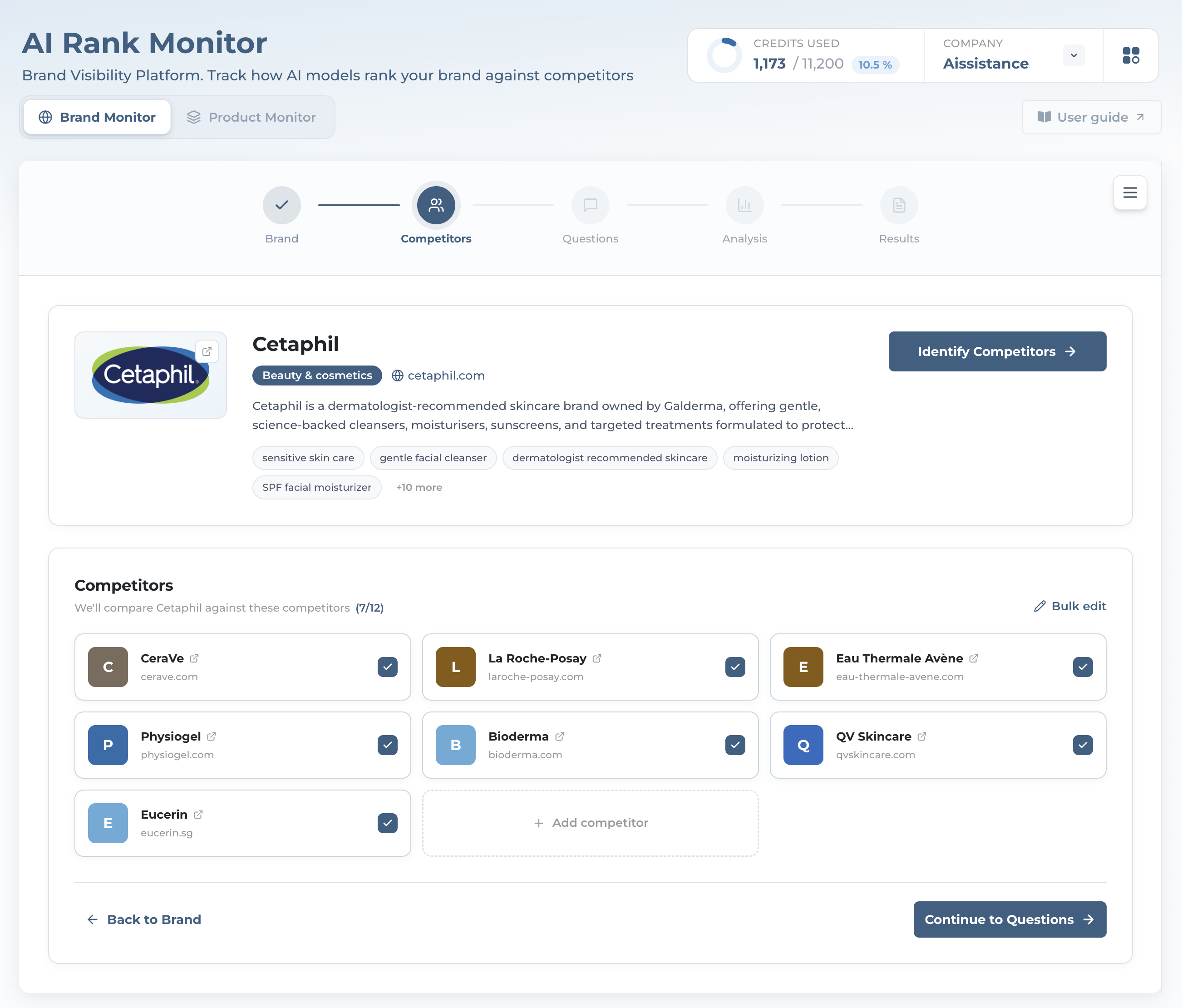Open Eucerin external link icon
Image resolution: width=1182 pixels, height=1008 pixels.
click(x=198, y=815)
